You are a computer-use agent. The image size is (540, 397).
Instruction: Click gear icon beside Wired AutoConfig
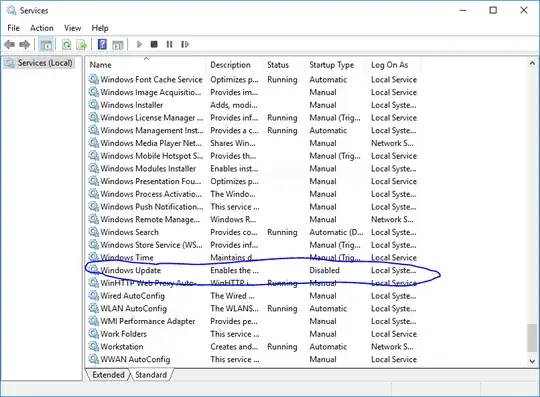point(93,295)
